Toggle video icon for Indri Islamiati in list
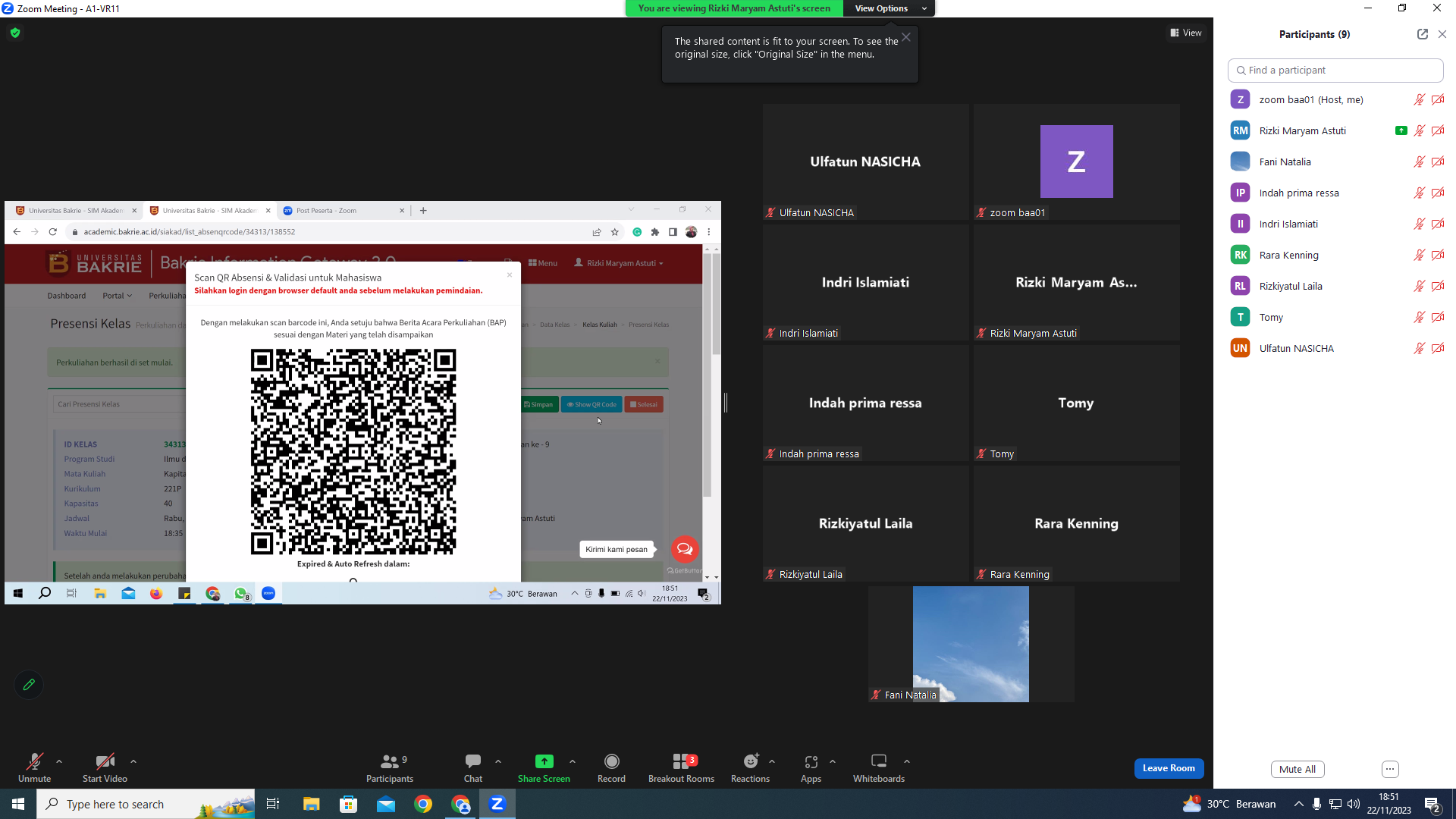The width and height of the screenshot is (1456, 819). (1438, 224)
